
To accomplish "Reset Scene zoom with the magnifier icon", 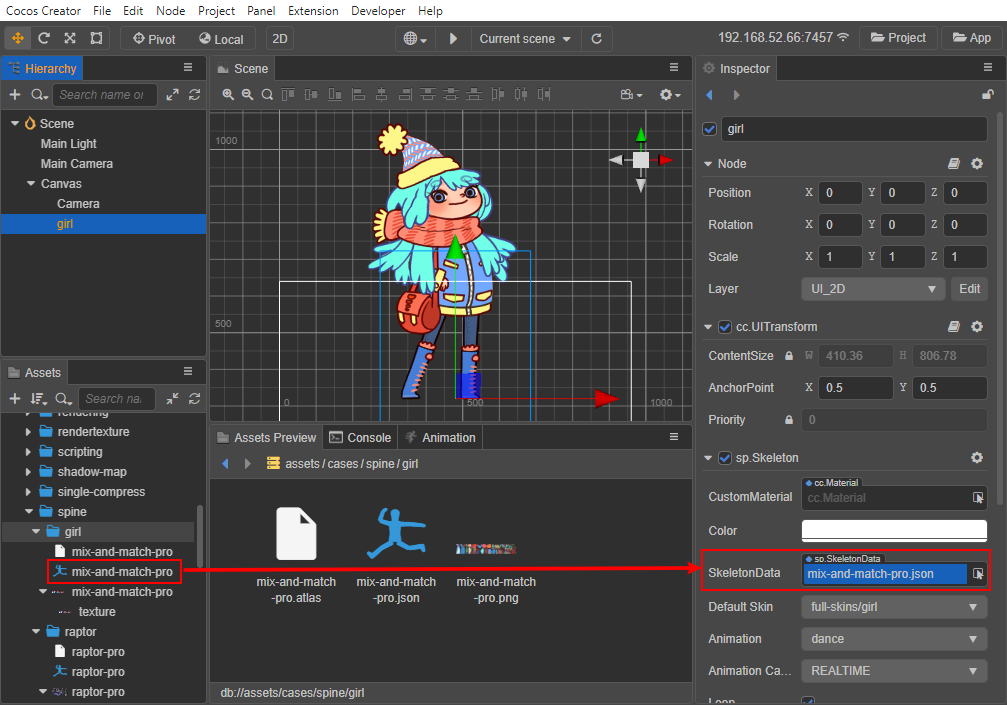I will (267, 94).
